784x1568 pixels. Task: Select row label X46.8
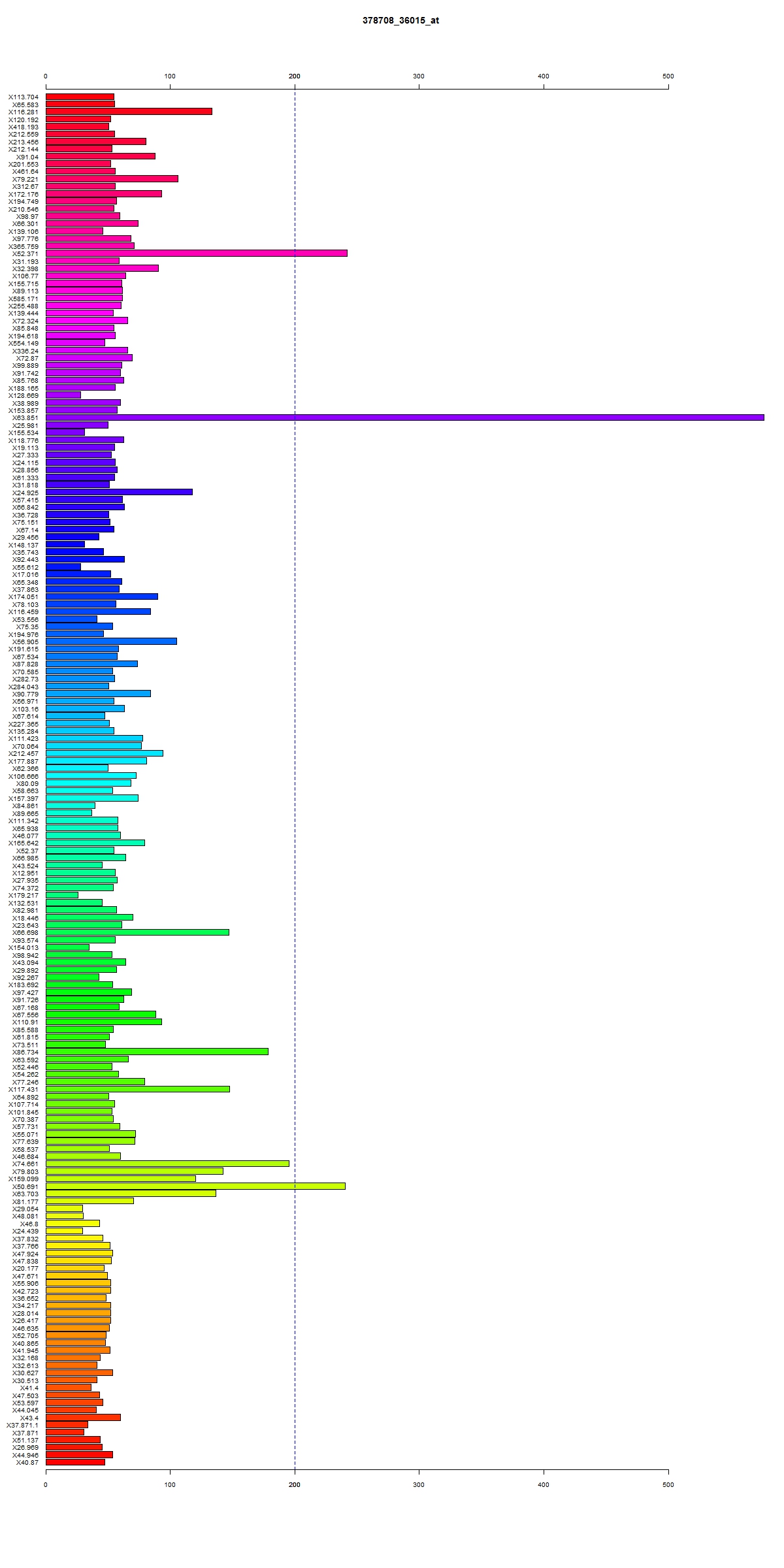coord(29,1224)
